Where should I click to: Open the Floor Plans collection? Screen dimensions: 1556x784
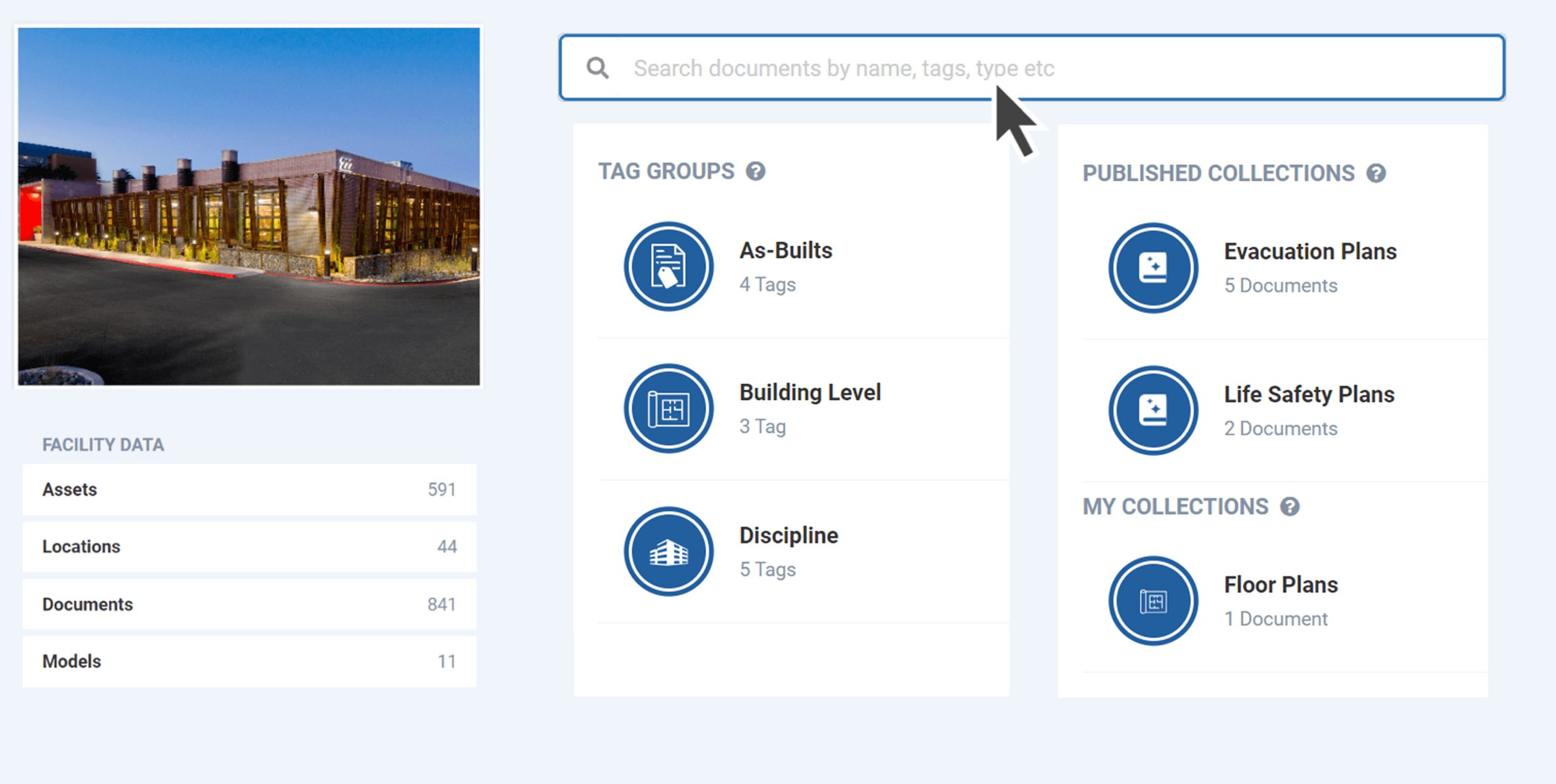click(1280, 584)
